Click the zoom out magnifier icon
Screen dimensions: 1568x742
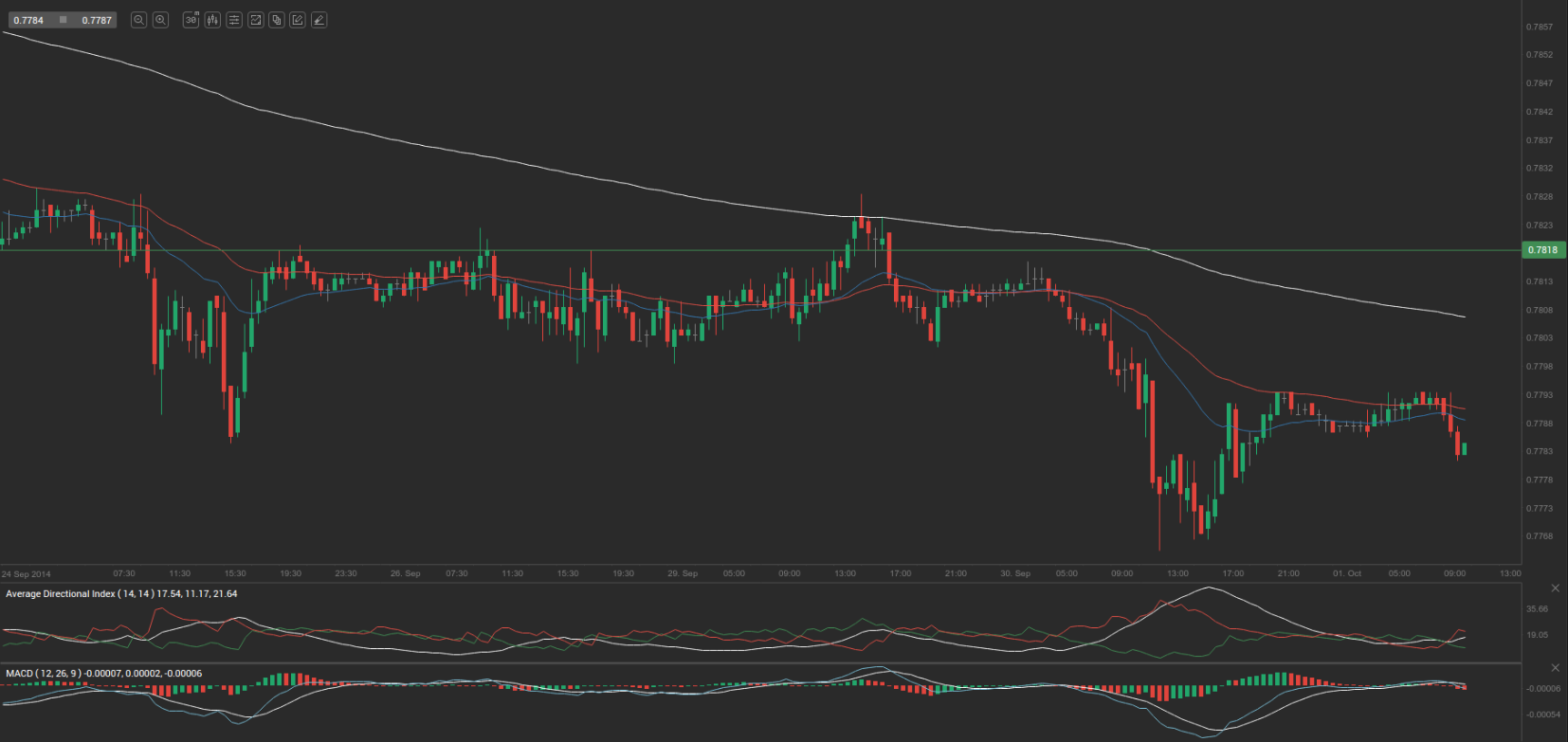coord(138,20)
